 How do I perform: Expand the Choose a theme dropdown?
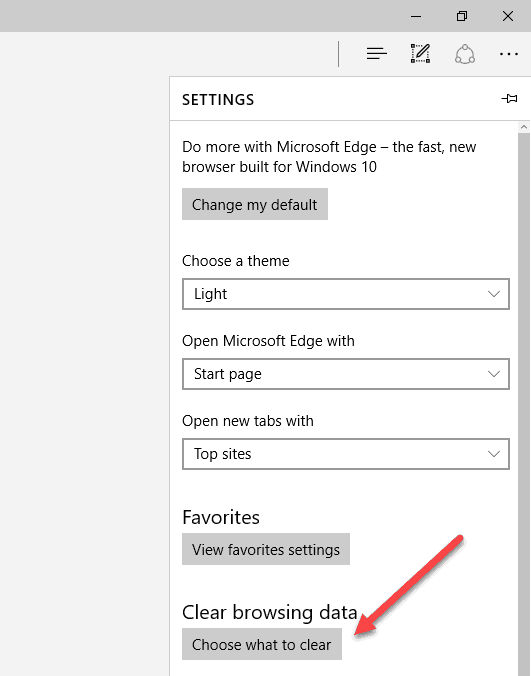pyautogui.click(x=346, y=294)
